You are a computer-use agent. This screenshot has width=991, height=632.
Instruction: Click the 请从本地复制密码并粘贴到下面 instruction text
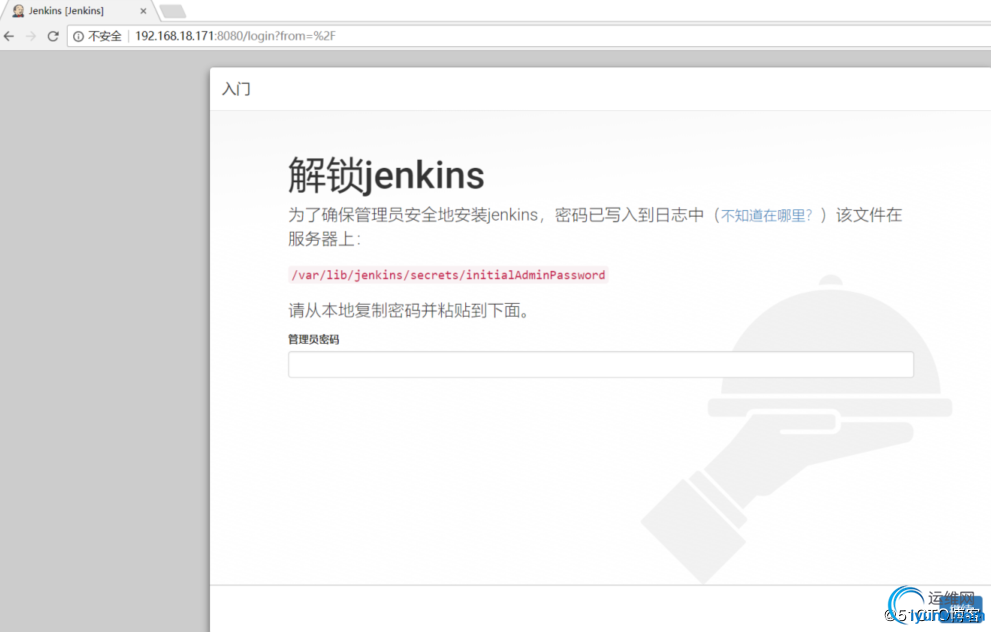pos(409,310)
